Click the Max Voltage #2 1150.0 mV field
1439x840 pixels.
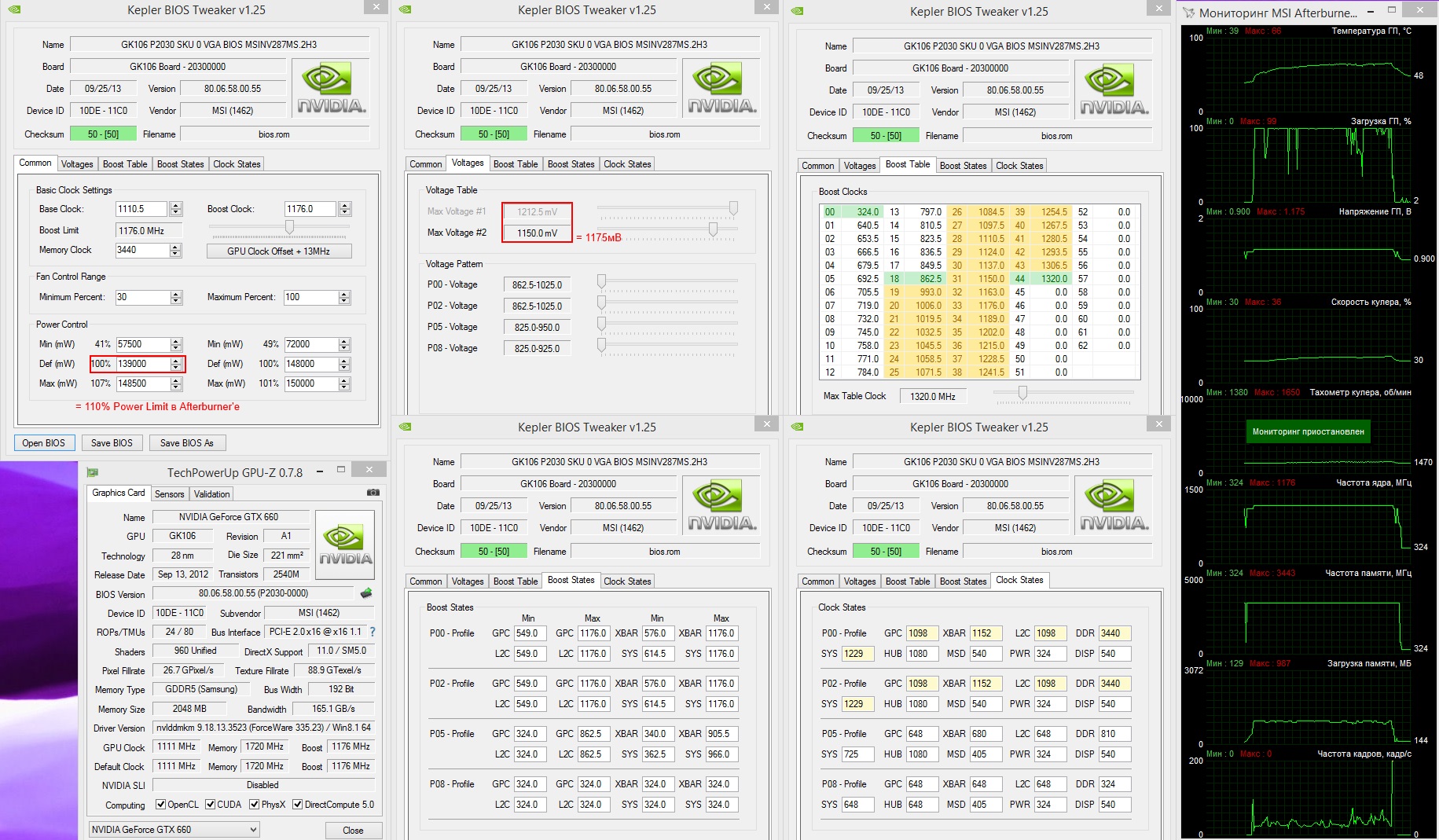(x=537, y=233)
